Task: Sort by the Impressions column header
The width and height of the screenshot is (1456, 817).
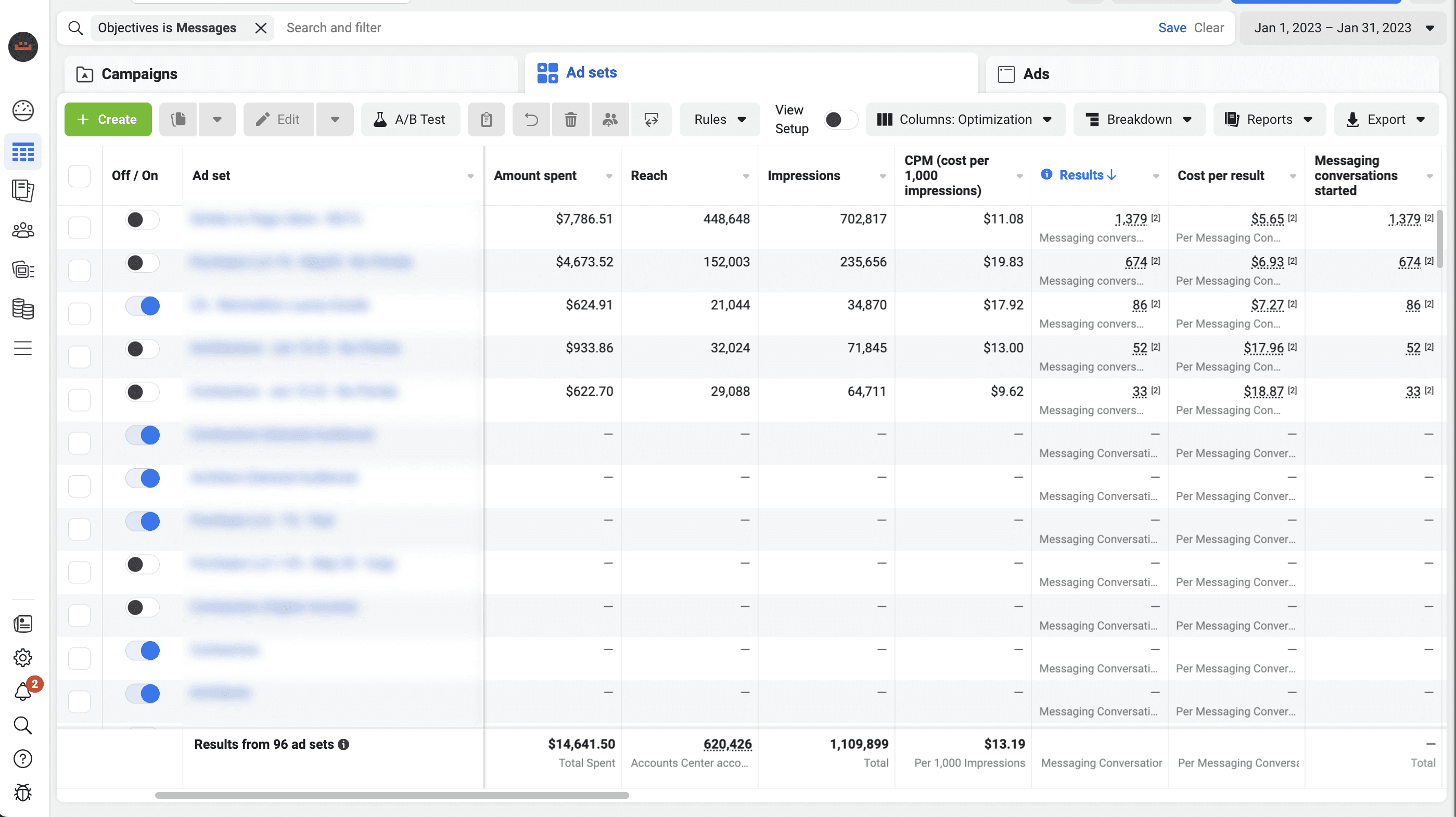Action: point(803,176)
